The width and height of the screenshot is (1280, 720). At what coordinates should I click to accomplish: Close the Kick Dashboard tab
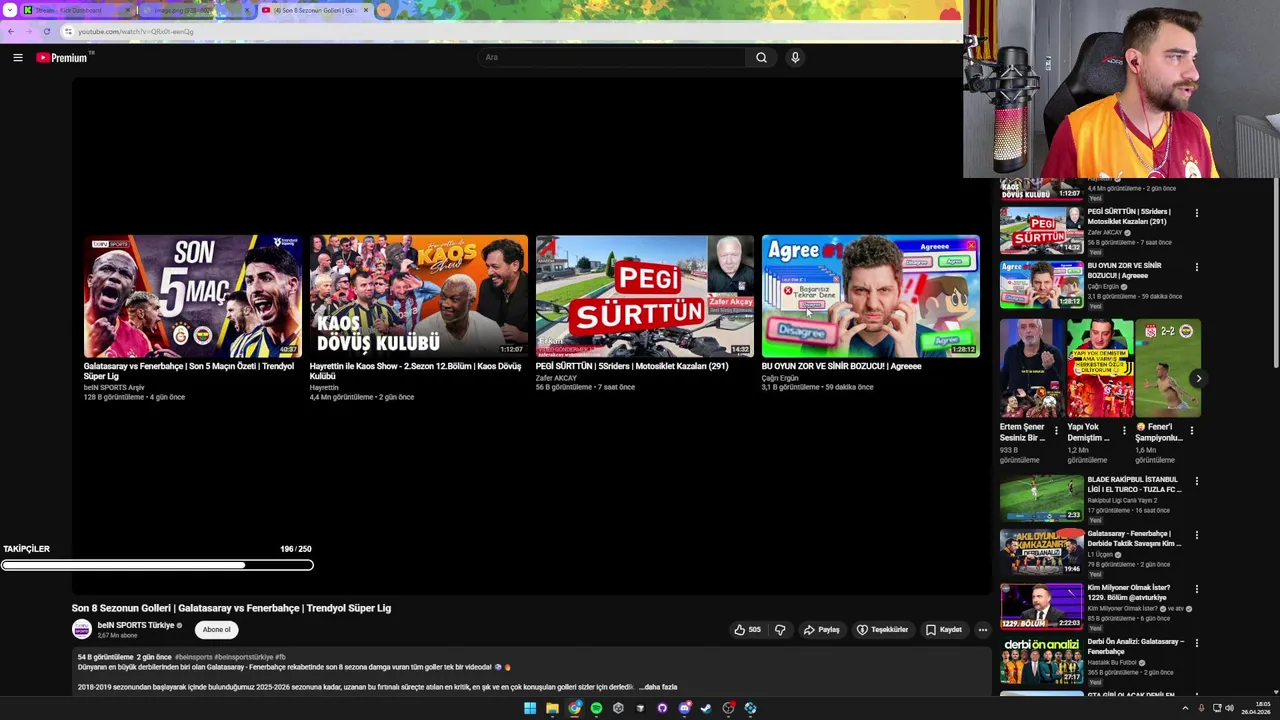[x=128, y=10]
